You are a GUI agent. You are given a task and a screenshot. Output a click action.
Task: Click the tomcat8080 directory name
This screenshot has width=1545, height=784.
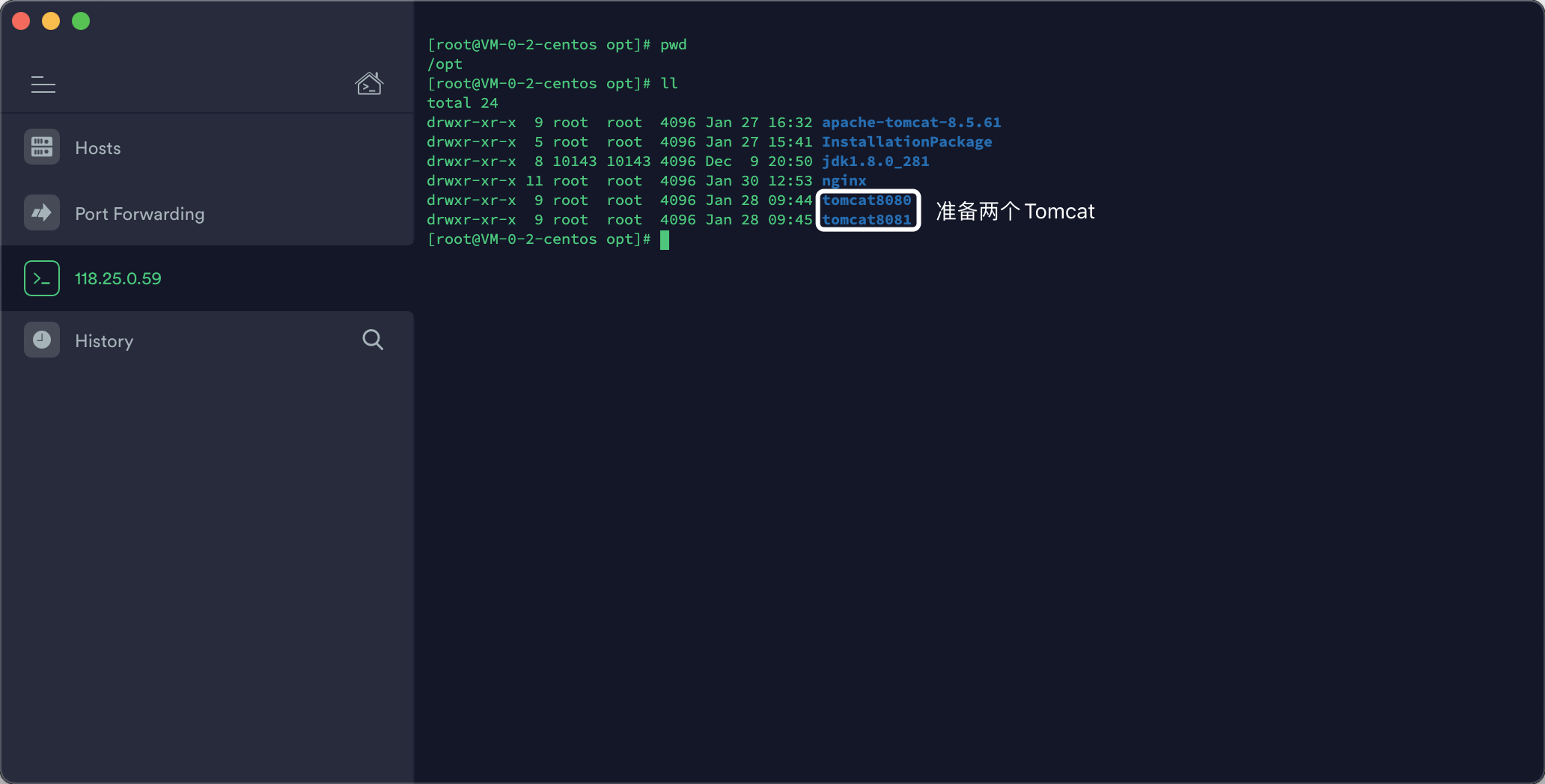tap(866, 200)
